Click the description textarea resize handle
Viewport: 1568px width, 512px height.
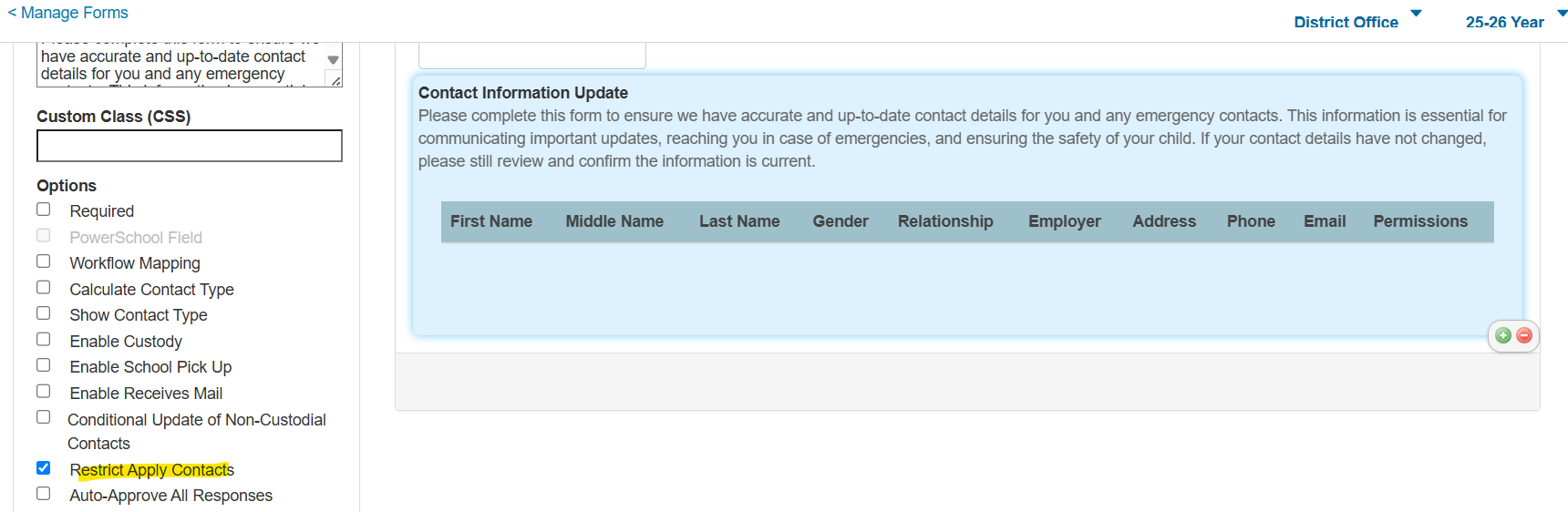tap(335, 81)
